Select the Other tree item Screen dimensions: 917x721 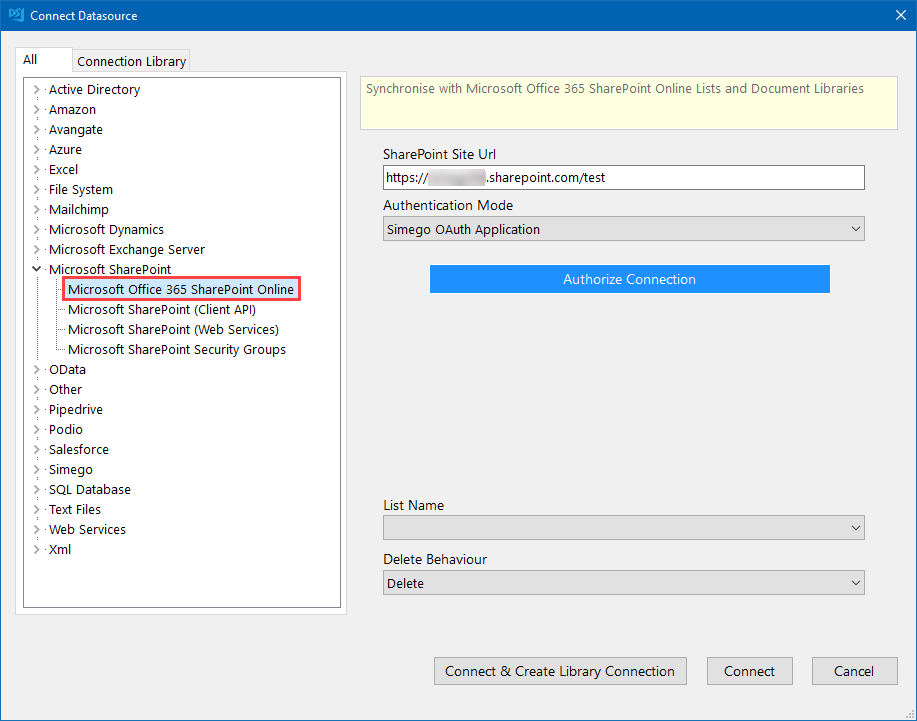(66, 389)
